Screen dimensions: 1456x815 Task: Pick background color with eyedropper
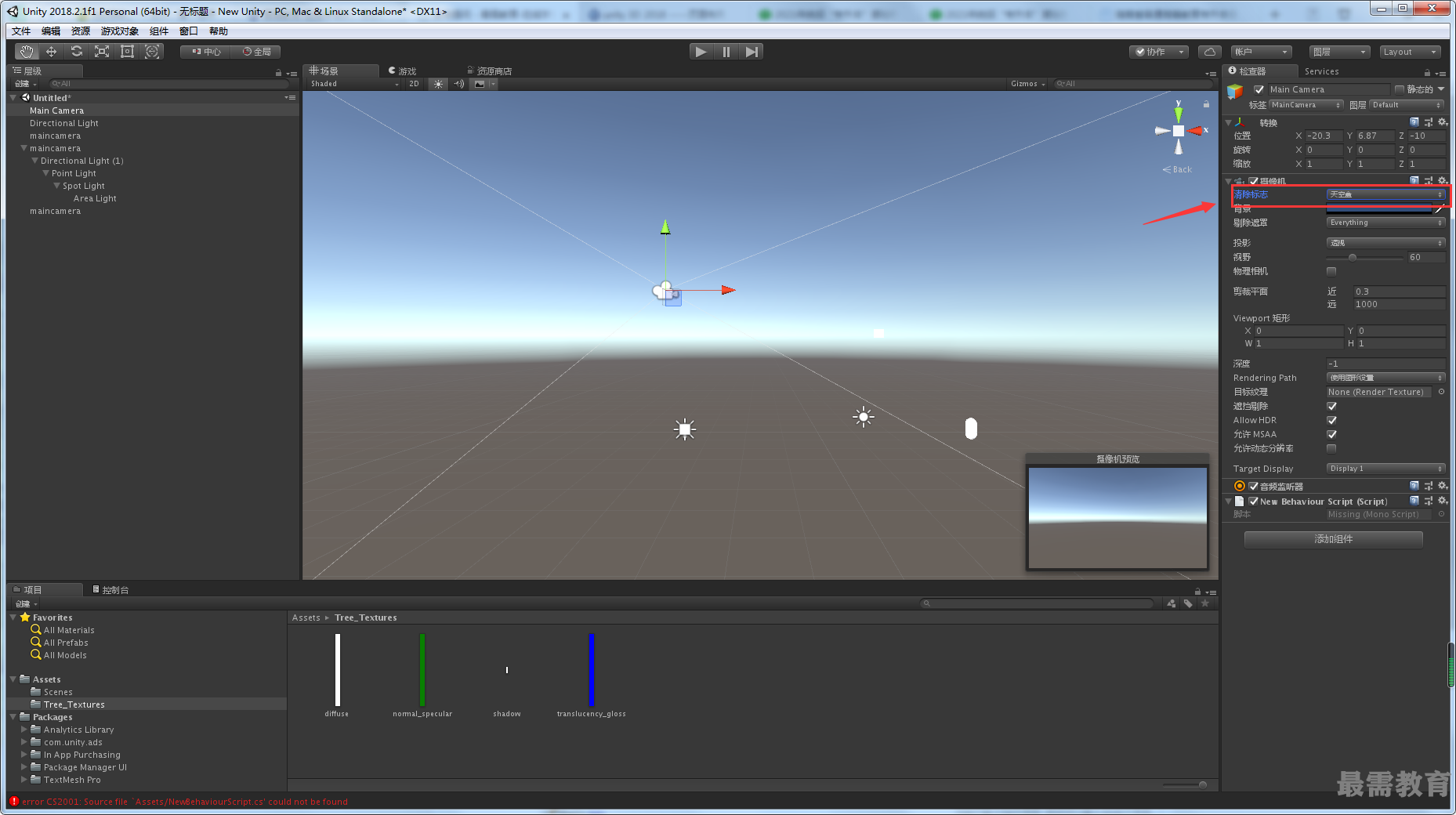(x=1440, y=209)
